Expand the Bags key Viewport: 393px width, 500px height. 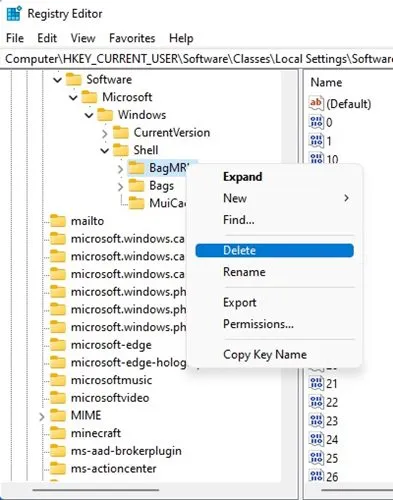[x=120, y=186]
